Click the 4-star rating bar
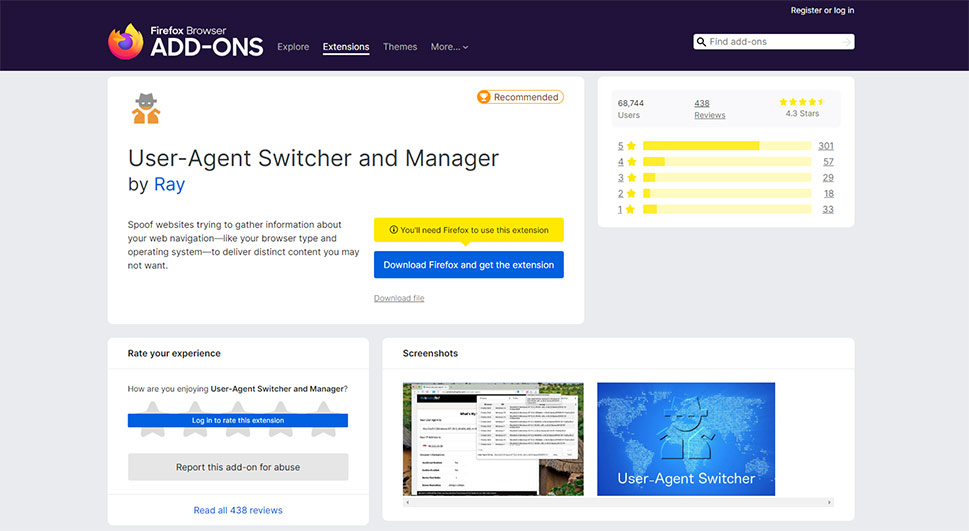Viewport: 969px width, 531px height. pyautogui.click(x=727, y=162)
